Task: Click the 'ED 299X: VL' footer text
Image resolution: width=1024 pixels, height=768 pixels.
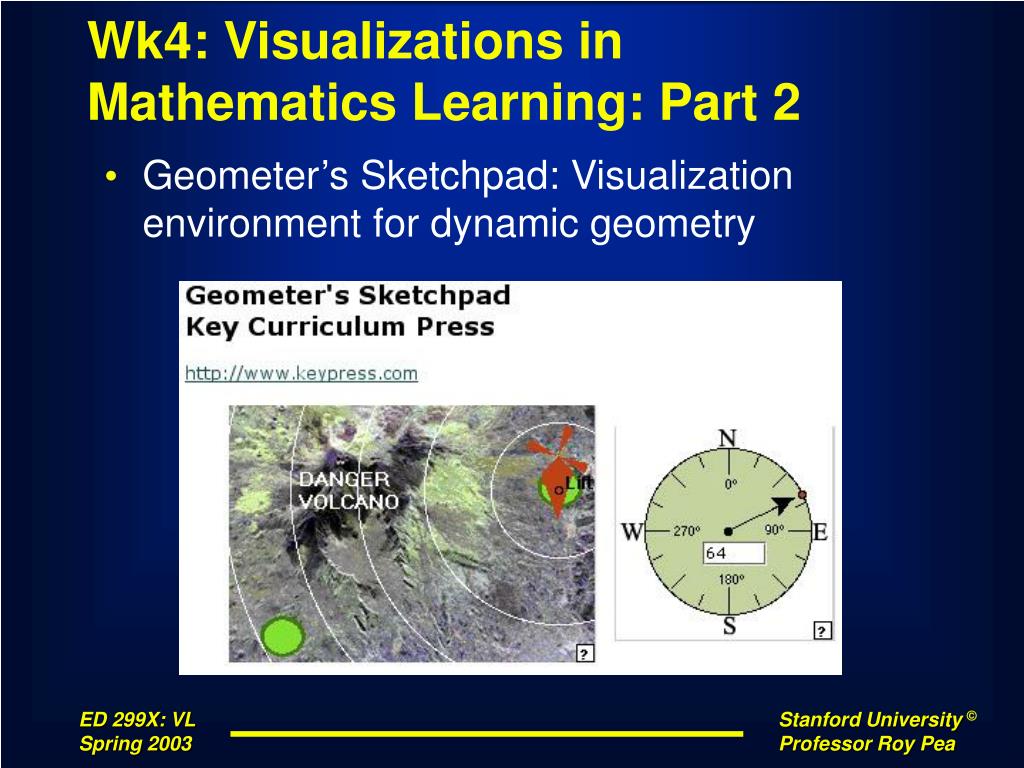Action: coord(137,720)
